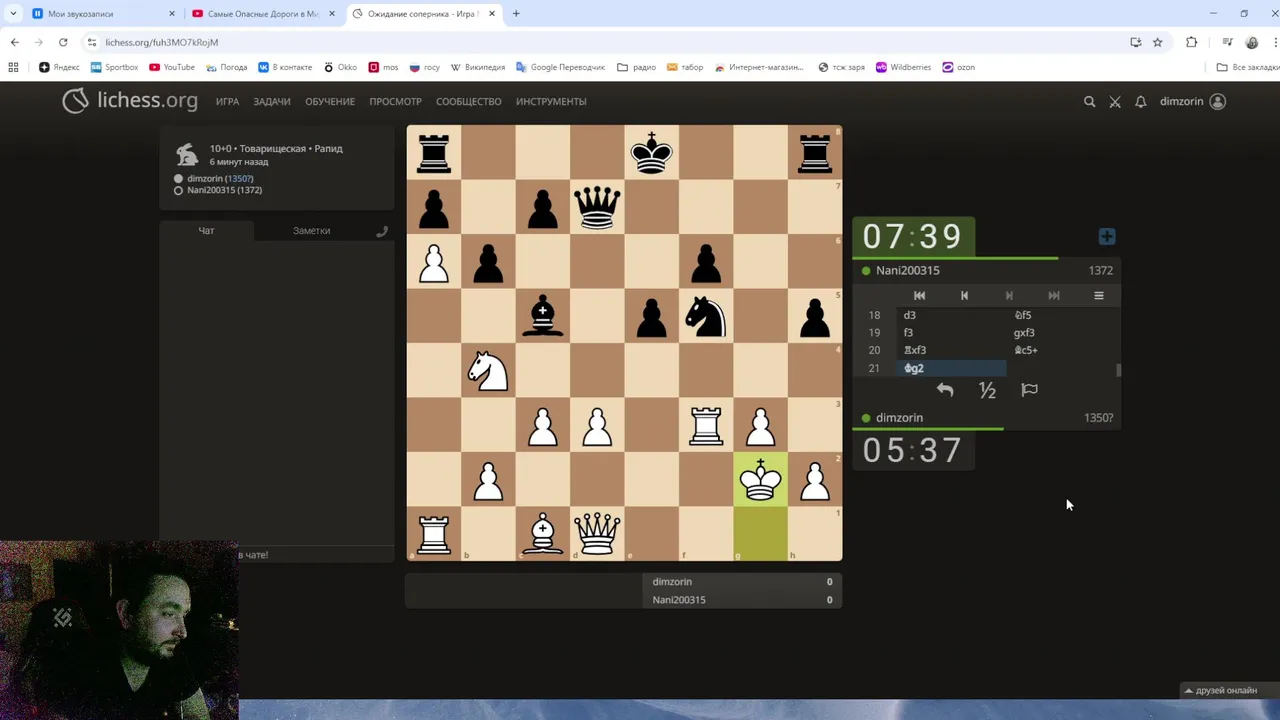The width and height of the screenshot is (1280, 720).
Task: Click browser back arrow
Action: (15, 42)
